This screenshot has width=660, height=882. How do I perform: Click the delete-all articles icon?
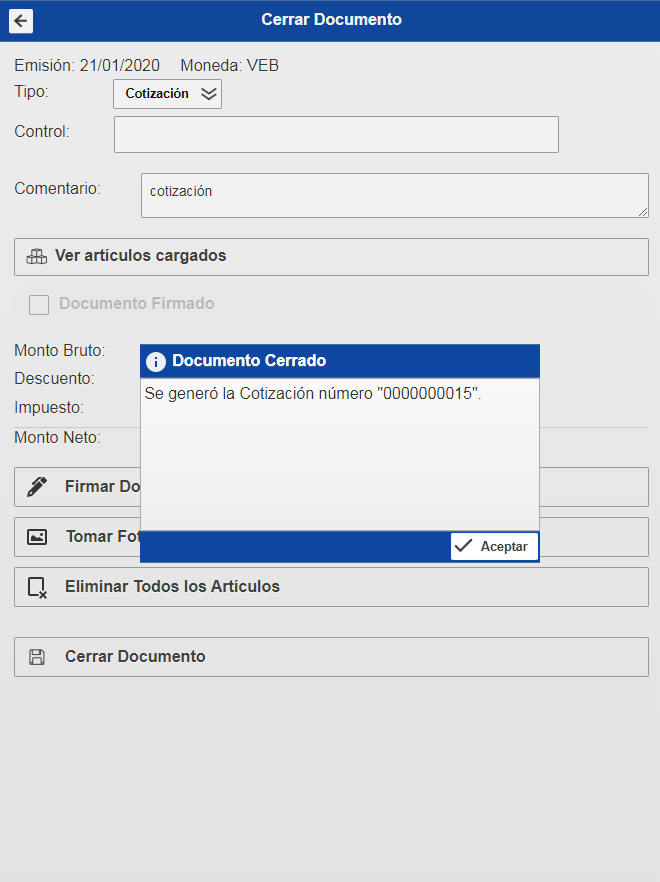[37, 587]
